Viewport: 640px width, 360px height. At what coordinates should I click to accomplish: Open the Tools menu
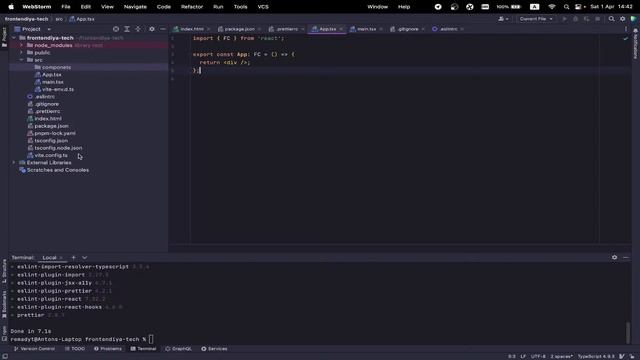click(240, 7)
